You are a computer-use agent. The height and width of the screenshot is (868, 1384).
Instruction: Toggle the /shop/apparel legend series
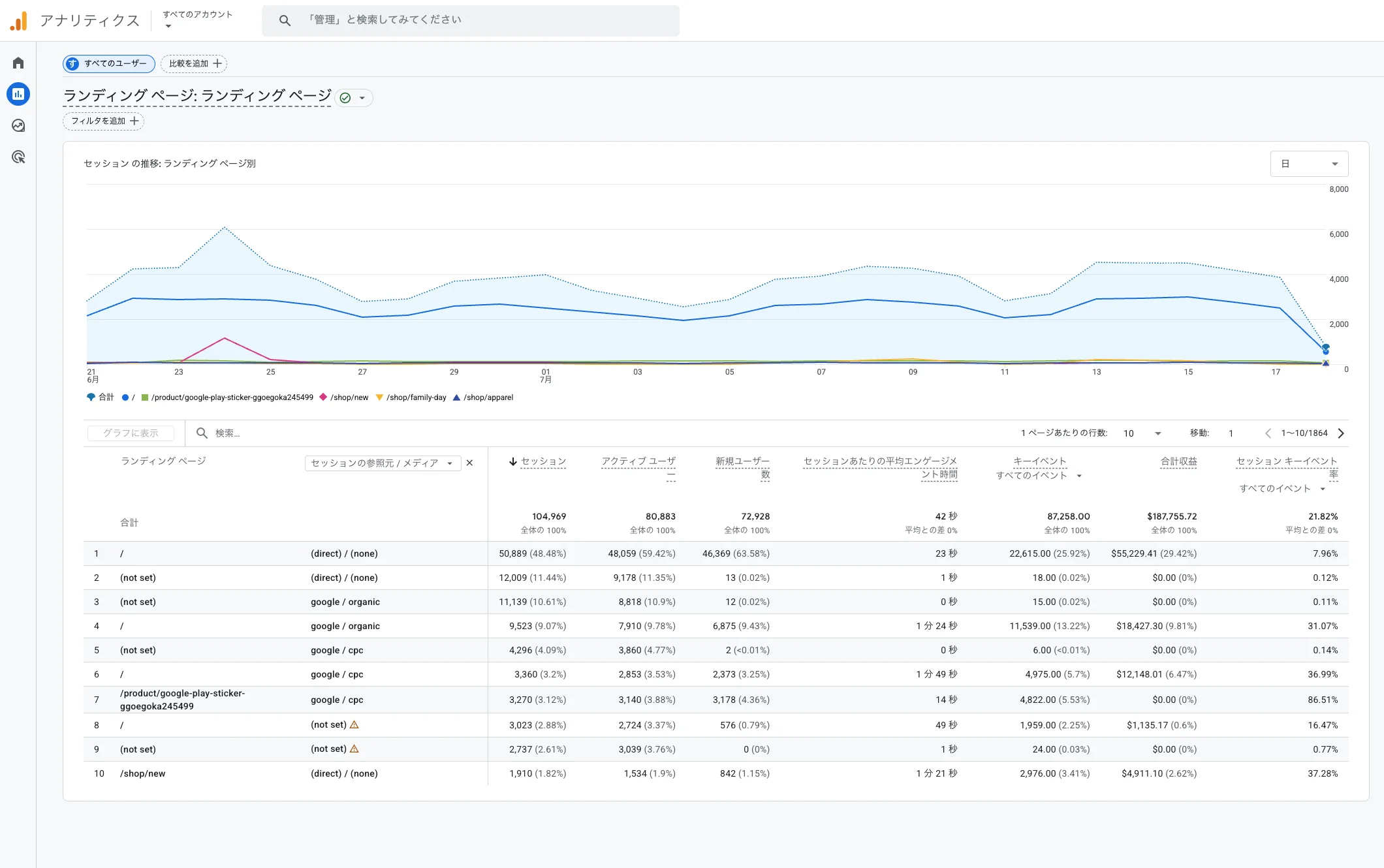click(x=483, y=397)
